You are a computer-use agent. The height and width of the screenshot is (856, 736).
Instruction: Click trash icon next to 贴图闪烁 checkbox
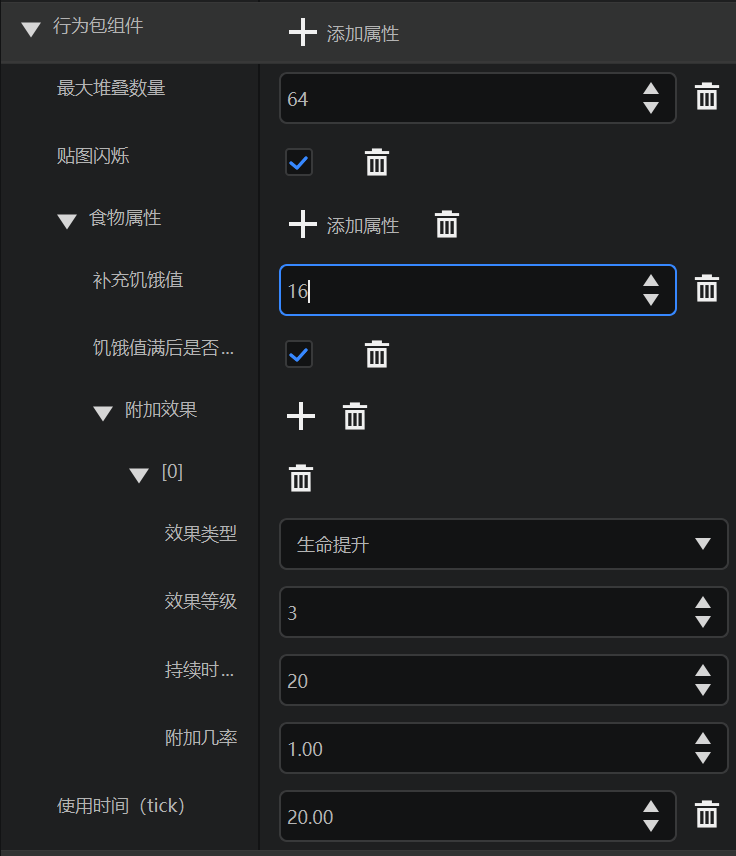377,162
